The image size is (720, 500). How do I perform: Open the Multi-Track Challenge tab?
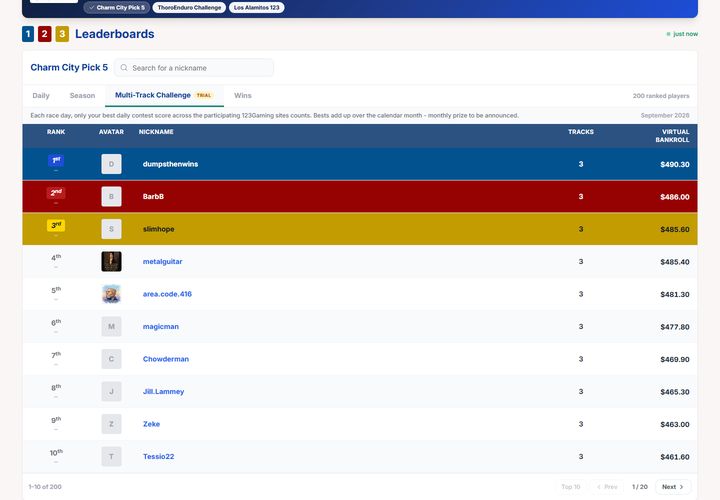click(x=164, y=96)
